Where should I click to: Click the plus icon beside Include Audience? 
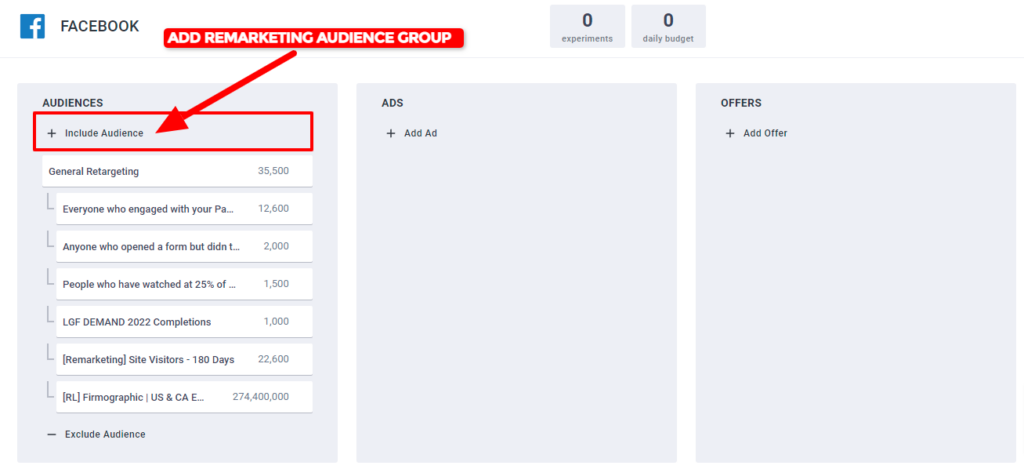point(52,133)
